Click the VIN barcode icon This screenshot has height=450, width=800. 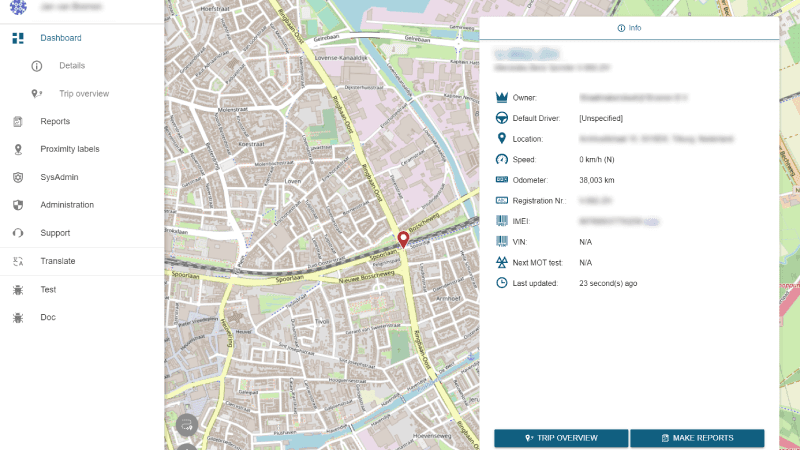point(502,241)
